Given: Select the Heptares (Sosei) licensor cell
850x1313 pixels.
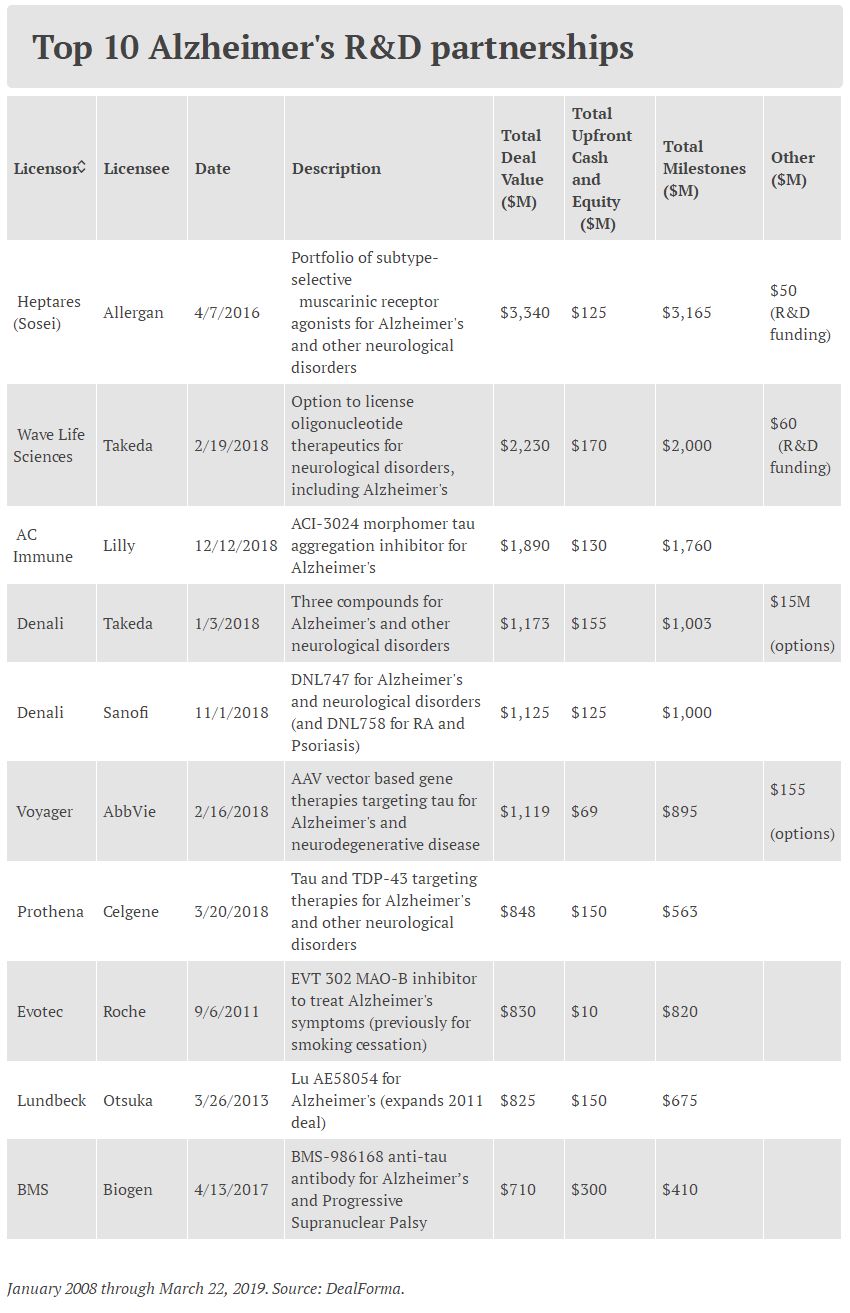Looking at the screenshot, I should [49, 312].
